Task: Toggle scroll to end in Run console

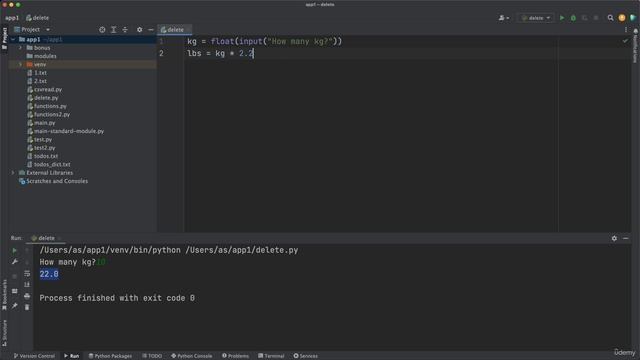Action: point(27,284)
